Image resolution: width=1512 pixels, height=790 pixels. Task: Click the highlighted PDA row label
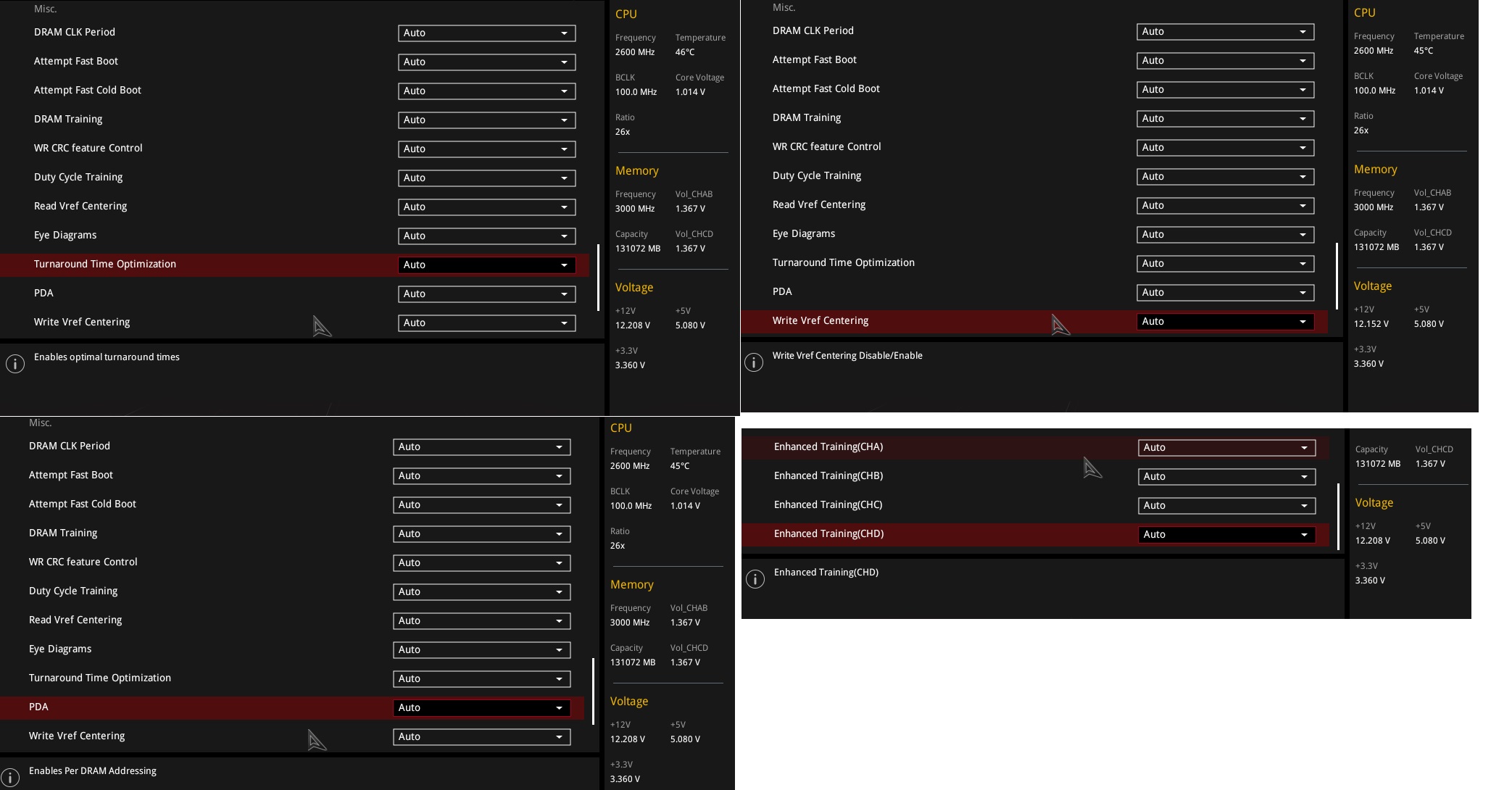click(x=38, y=707)
